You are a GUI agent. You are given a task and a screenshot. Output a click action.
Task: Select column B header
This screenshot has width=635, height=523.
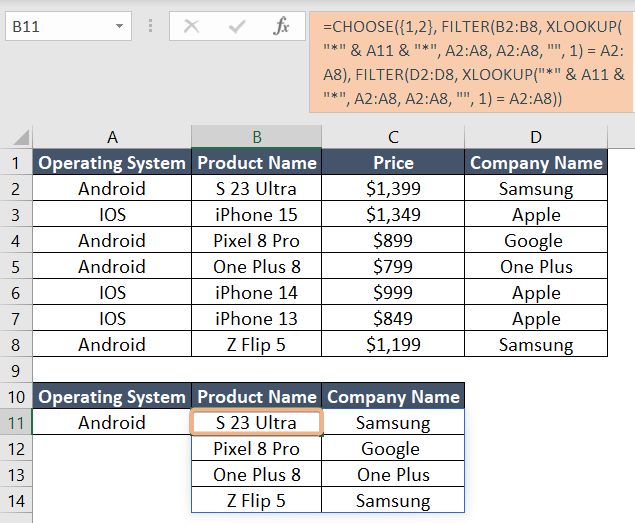[256, 137]
